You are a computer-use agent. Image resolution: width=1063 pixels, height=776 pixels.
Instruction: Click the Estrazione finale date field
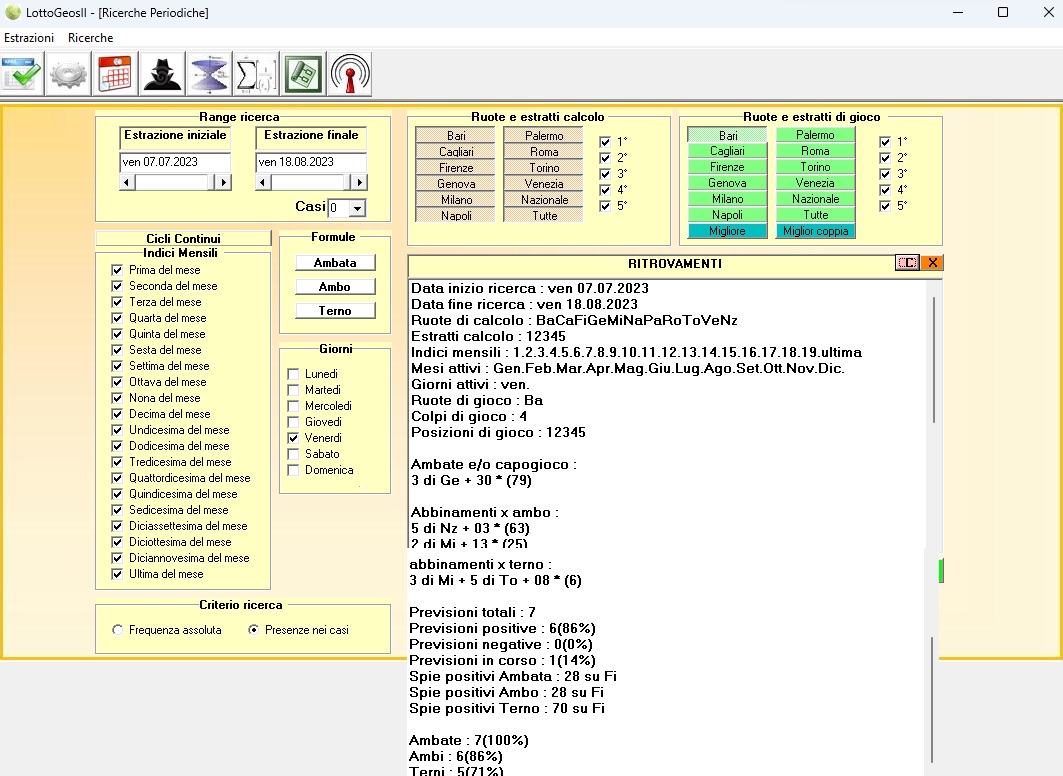pyautogui.click(x=311, y=162)
